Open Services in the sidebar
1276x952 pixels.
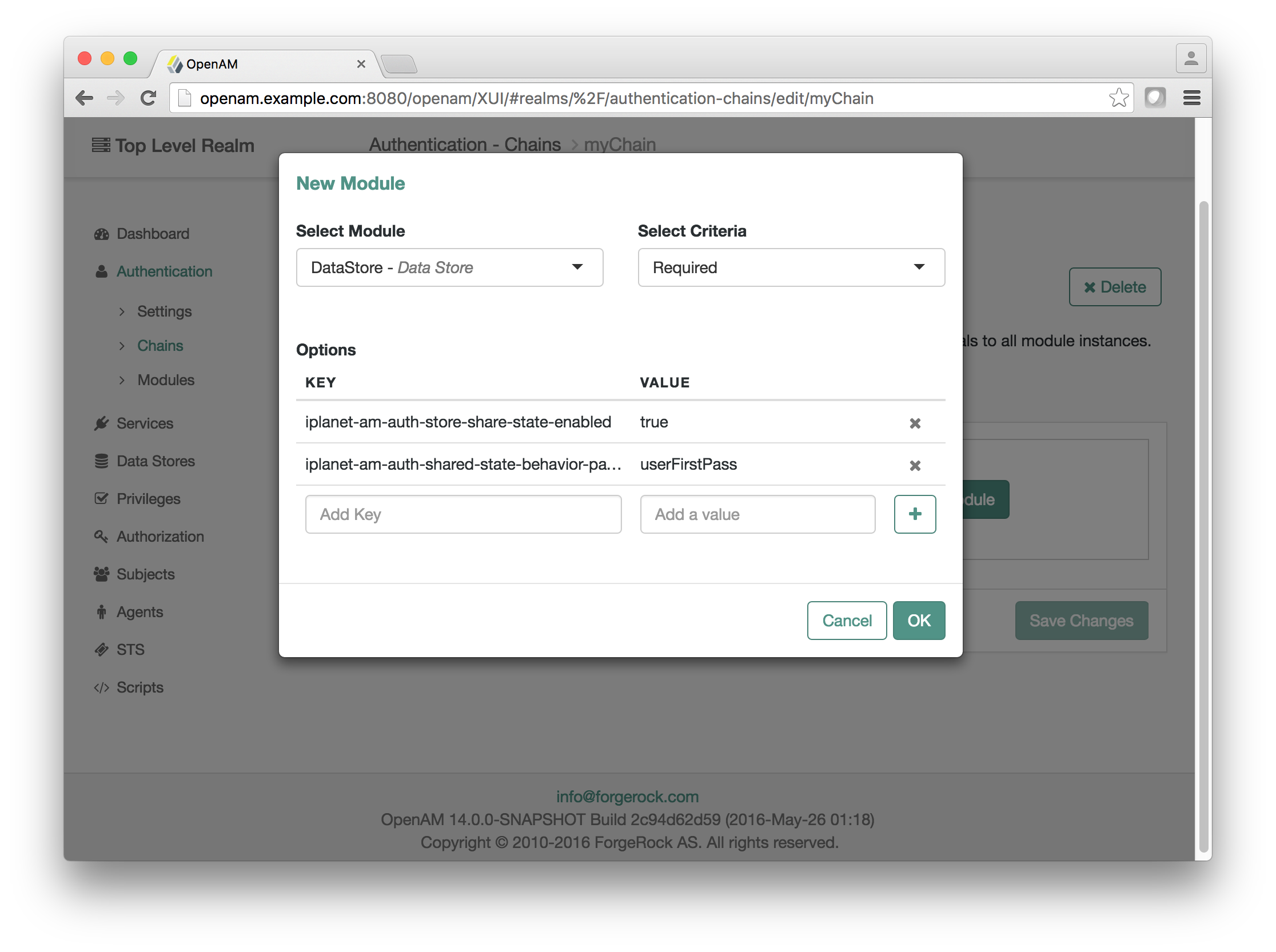point(145,423)
